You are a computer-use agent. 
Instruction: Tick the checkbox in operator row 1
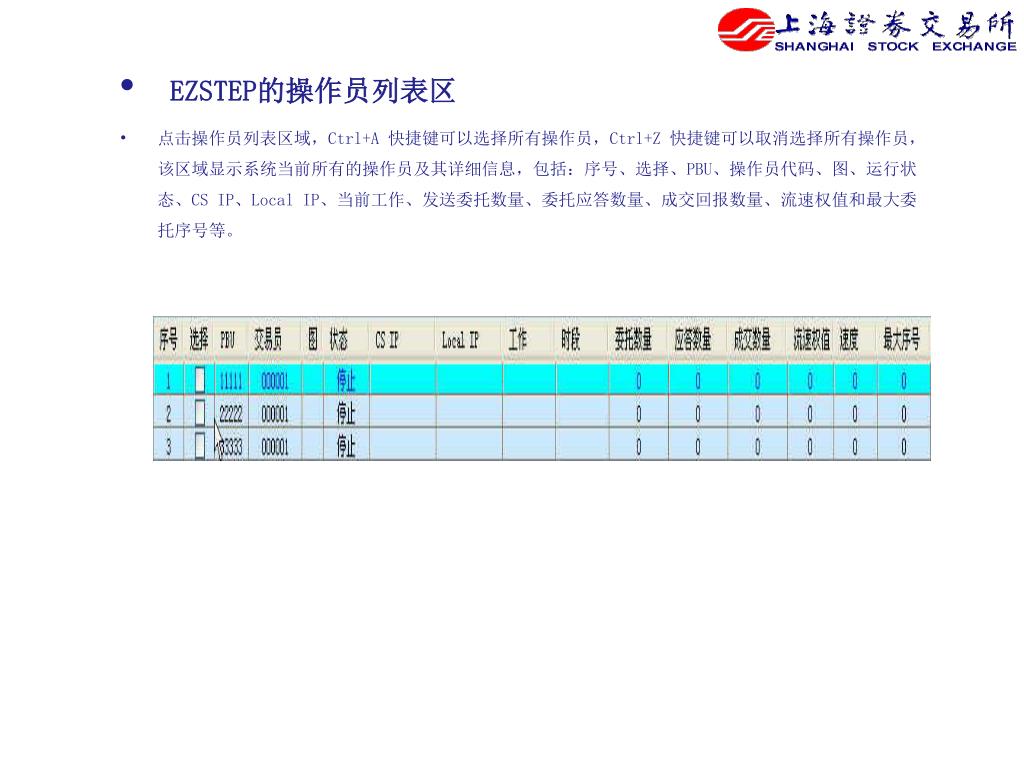click(200, 379)
